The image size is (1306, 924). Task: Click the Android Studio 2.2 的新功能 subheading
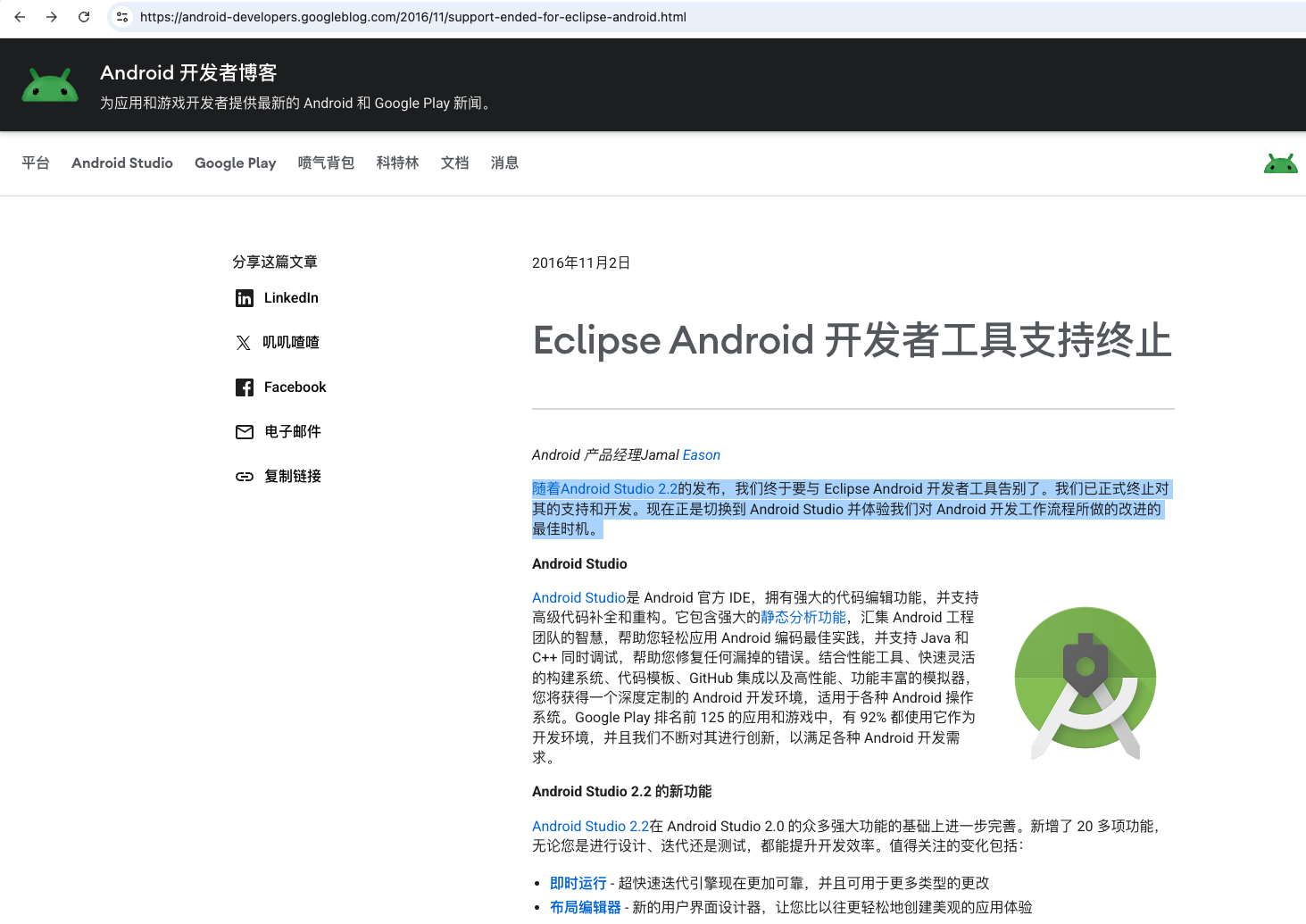click(622, 792)
